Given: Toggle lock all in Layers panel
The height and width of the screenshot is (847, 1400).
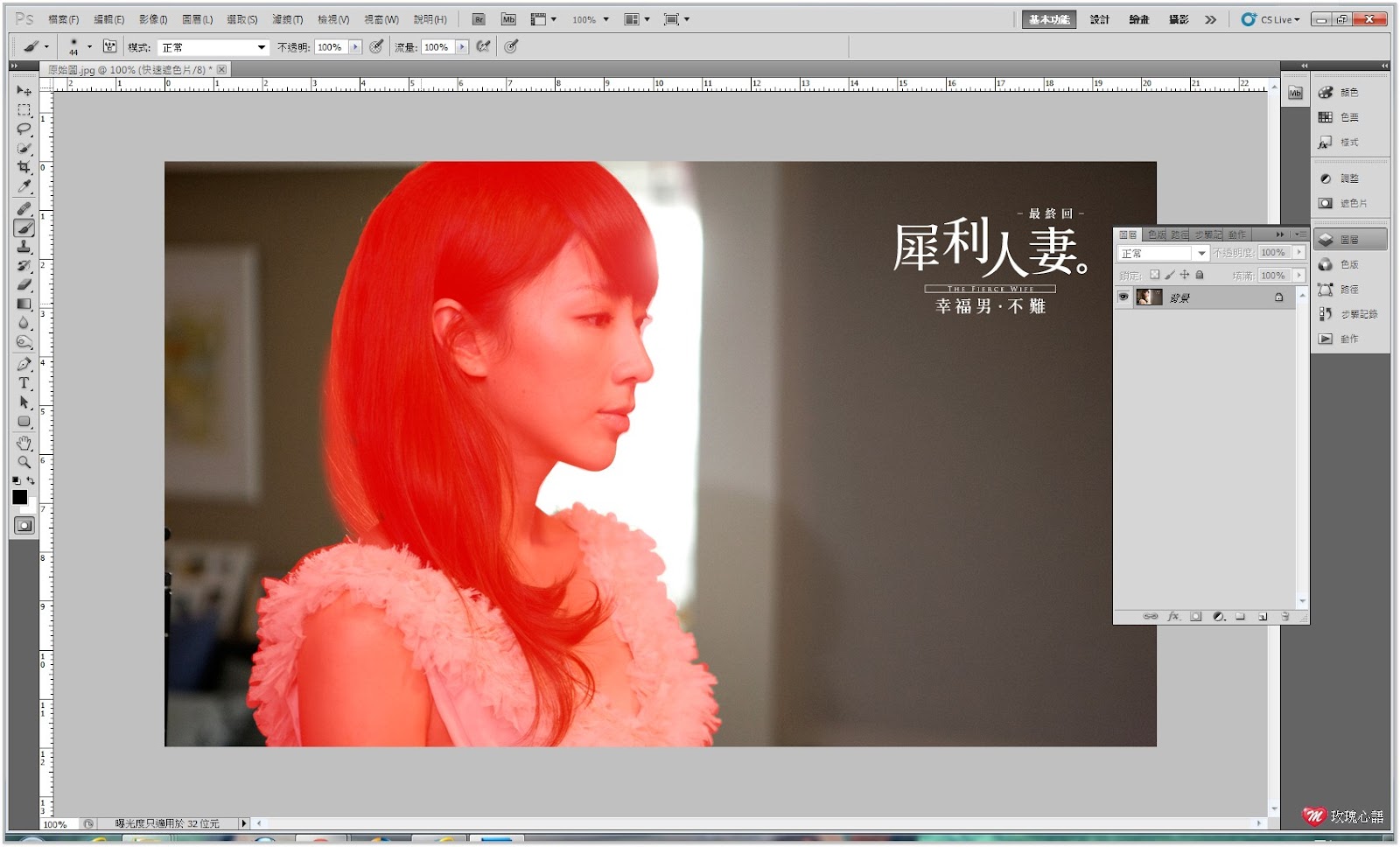Looking at the screenshot, I should 1200,275.
